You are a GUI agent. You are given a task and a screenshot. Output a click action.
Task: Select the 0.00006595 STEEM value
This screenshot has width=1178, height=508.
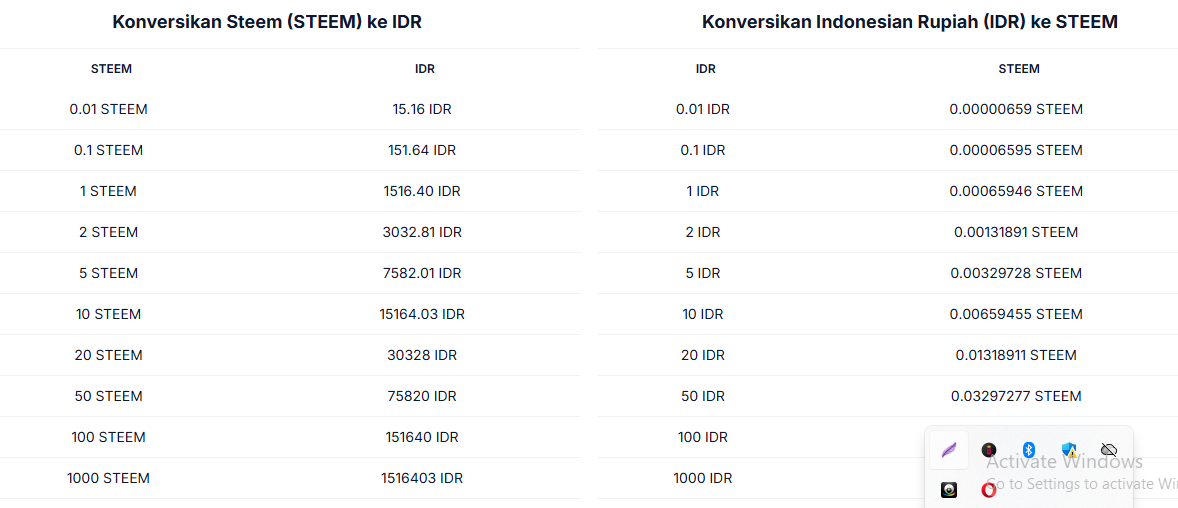pyautogui.click(x=1016, y=150)
